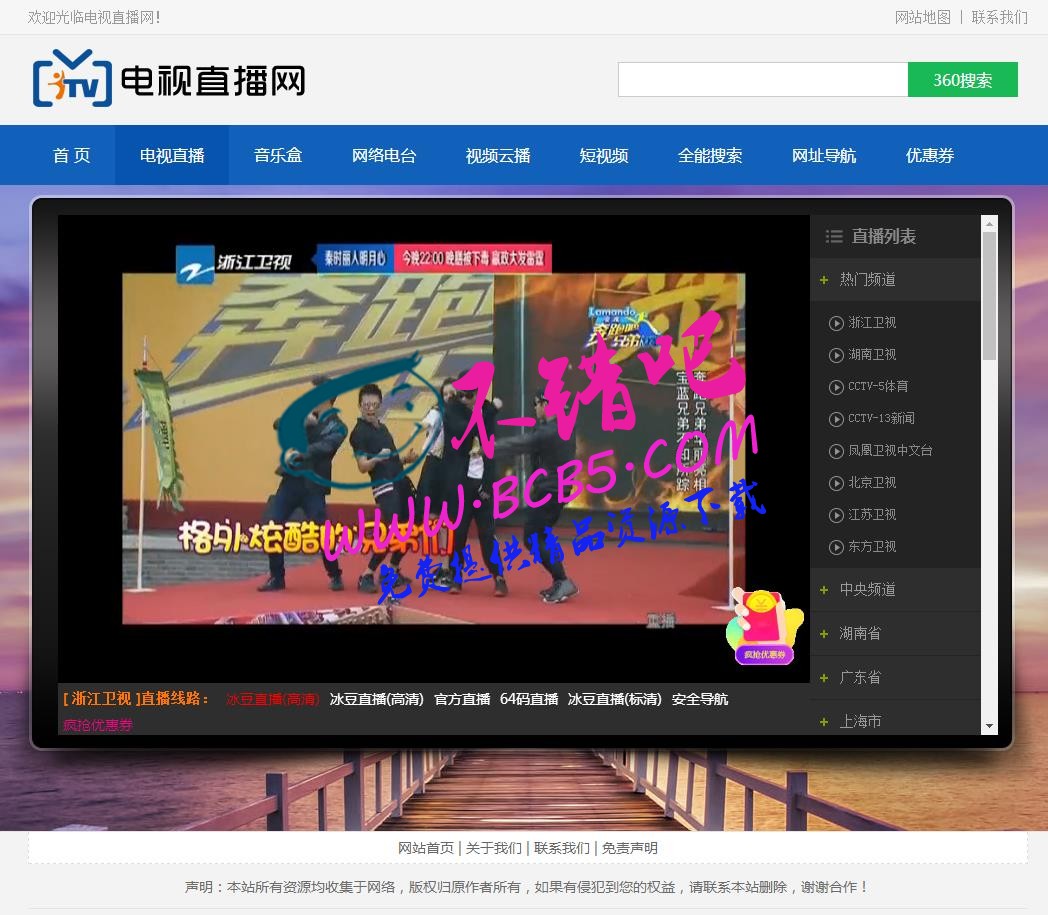The width and height of the screenshot is (1048, 915).
Task: Click the 360搜索 search button
Action: tap(962, 80)
